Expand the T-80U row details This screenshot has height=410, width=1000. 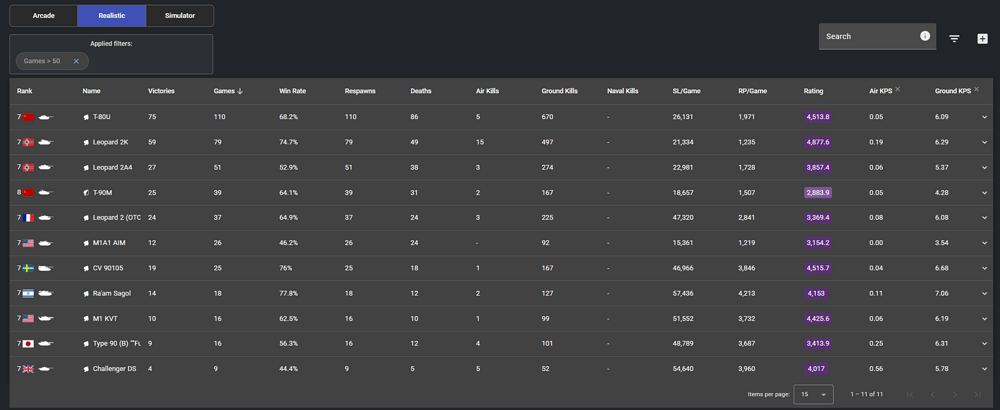(985, 117)
